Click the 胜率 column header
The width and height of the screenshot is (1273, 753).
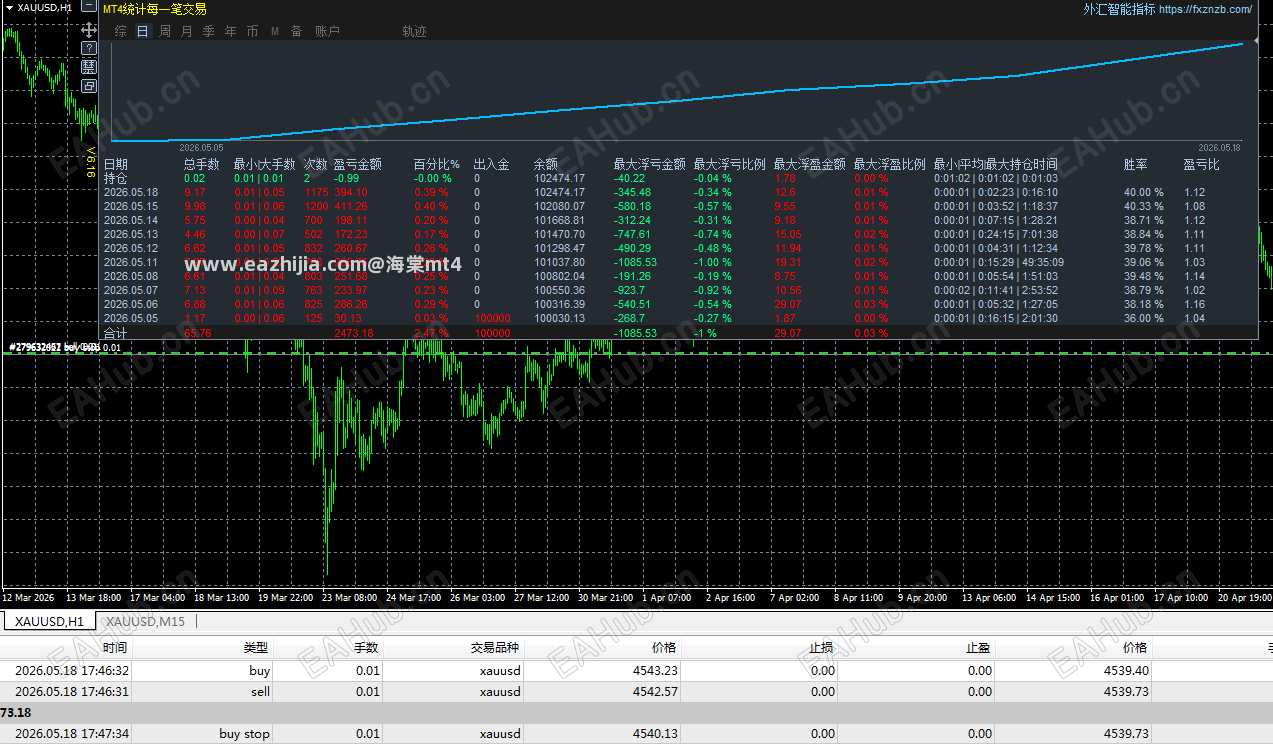(1135, 164)
